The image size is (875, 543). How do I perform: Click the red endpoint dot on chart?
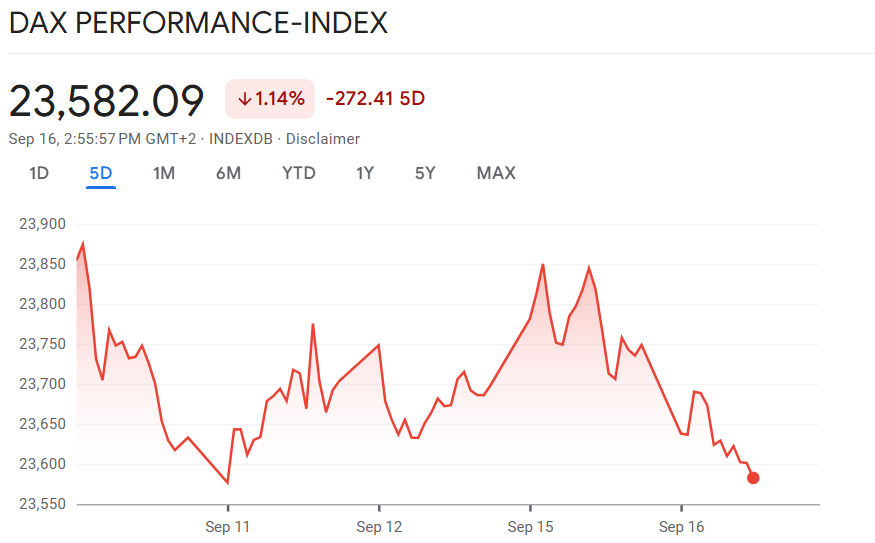tap(753, 478)
